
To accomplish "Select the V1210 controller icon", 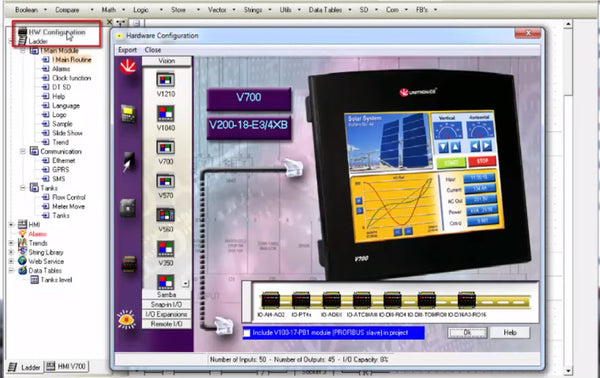I will pos(165,80).
